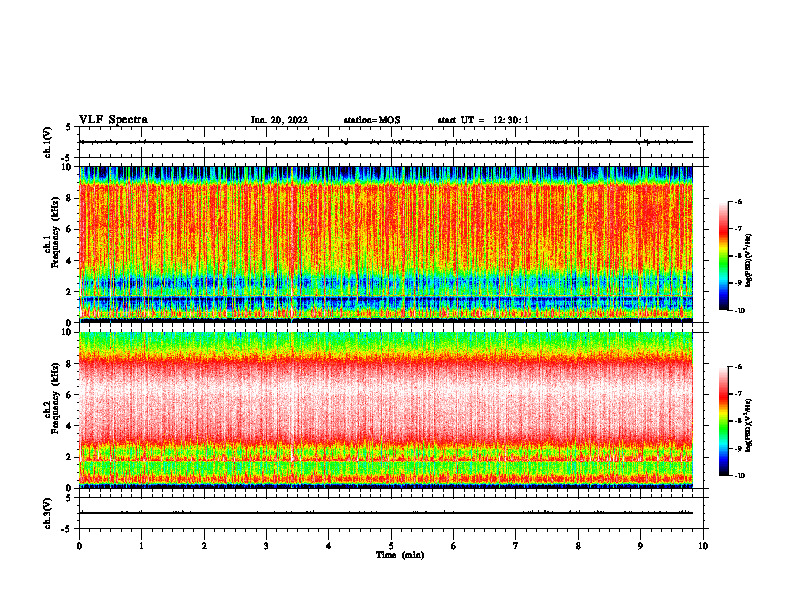
Task: Click inside the ch.1 spectrogram panel
Action: [386, 244]
